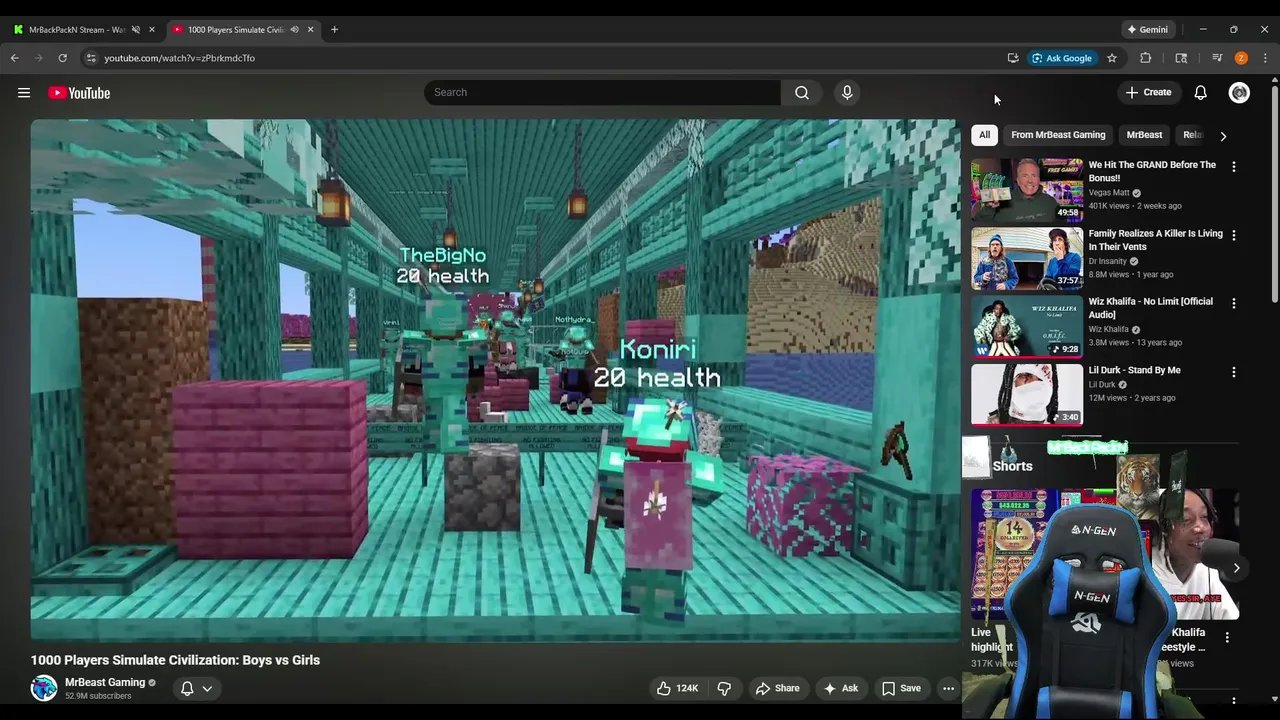The width and height of the screenshot is (1280, 720).
Task: Open the Lil Durk Stand By Me thumbnail
Action: point(1027,394)
